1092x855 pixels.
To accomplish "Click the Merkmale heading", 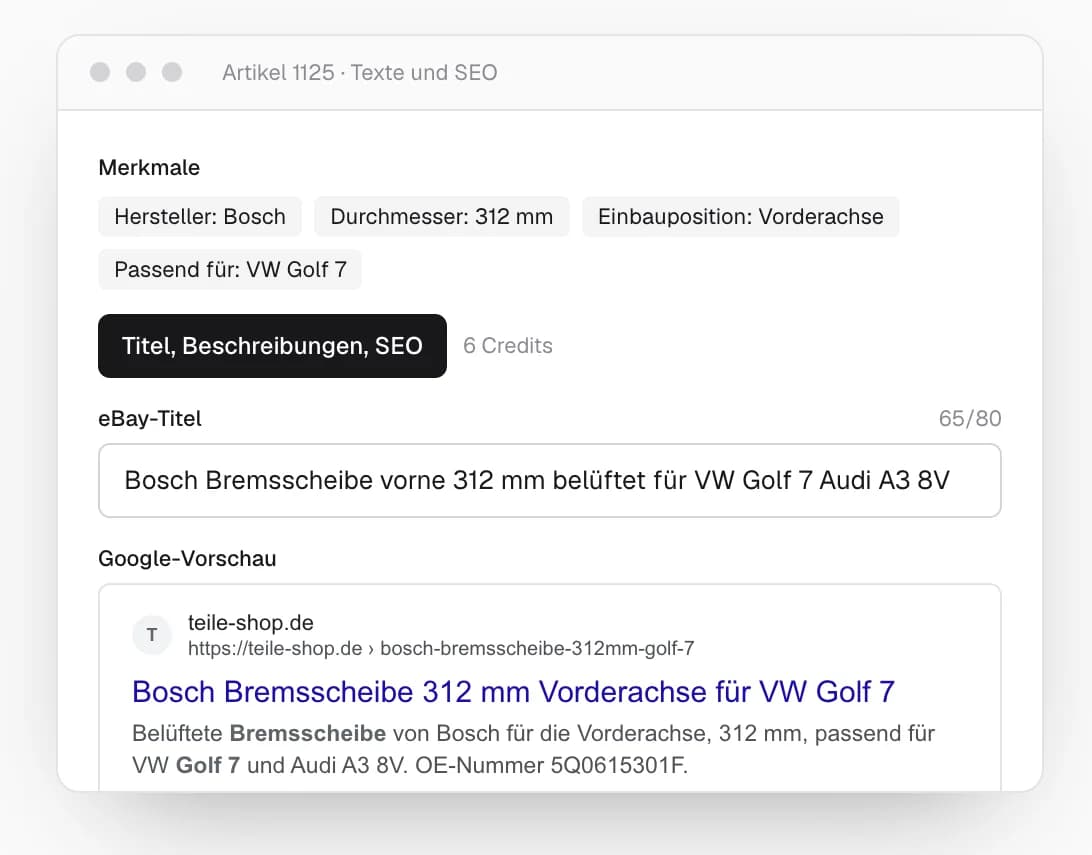I will 149,168.
